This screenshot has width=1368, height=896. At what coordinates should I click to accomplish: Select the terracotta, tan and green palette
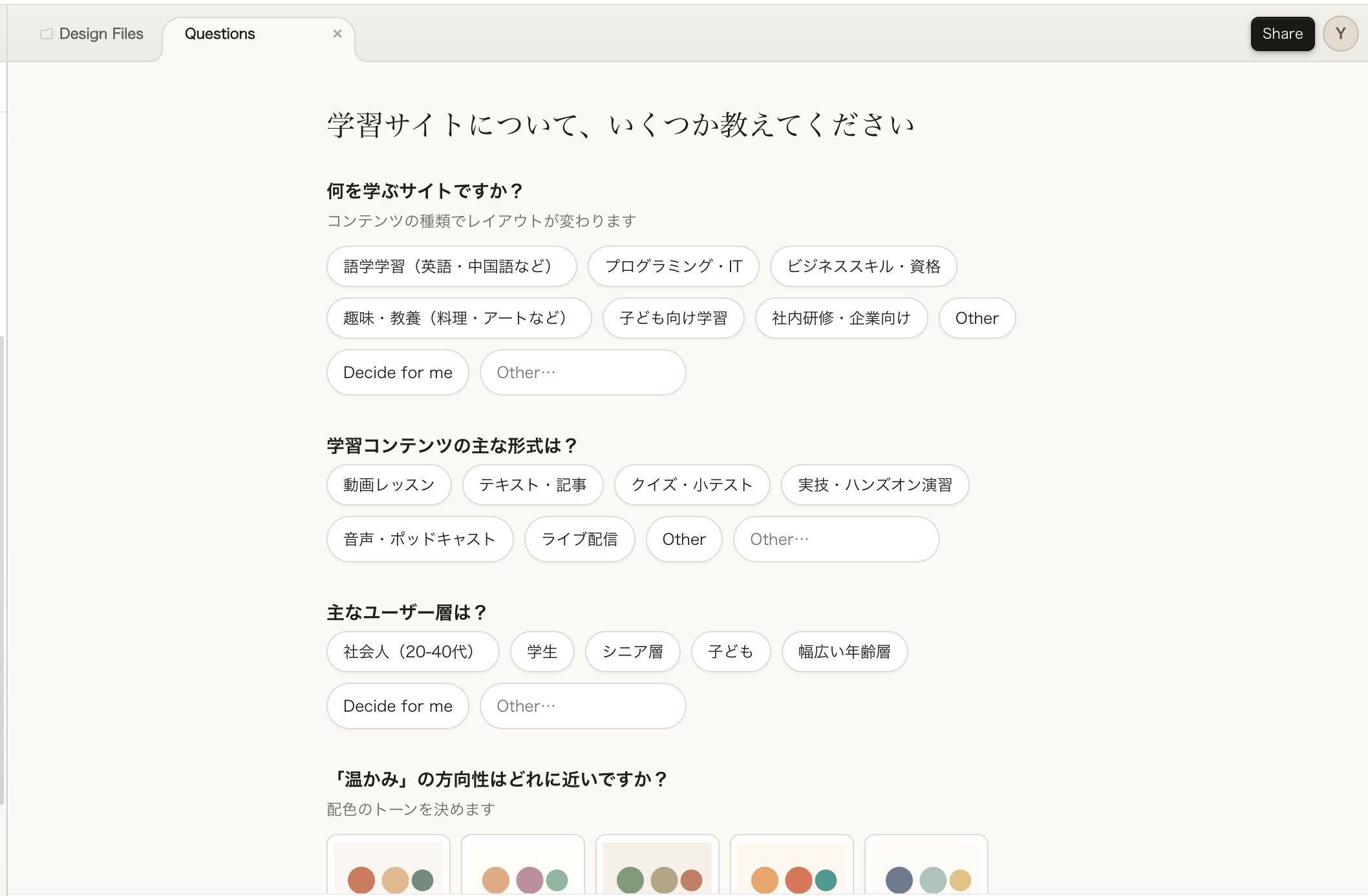click(x=389, y=866)
